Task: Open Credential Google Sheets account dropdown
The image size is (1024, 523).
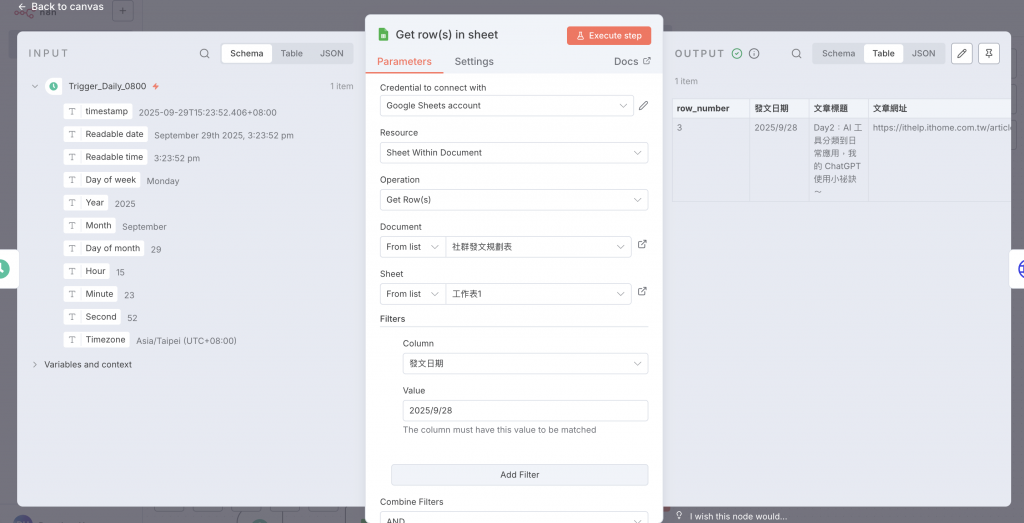Action: coord(507,106)
